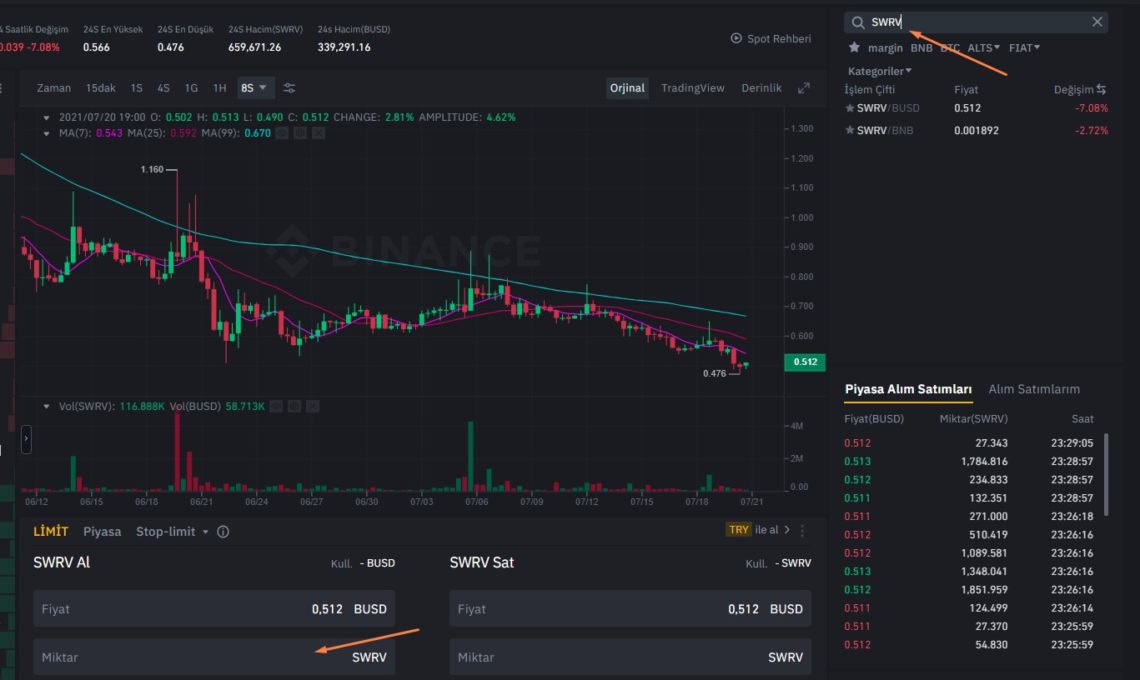1140x680 pixels.
Task: Select the Piyasa order type
Action: [x=102, y=531]
